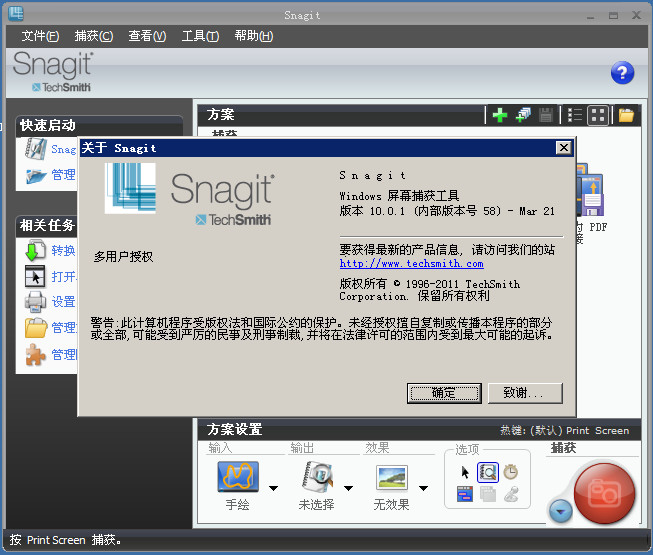Open the 文件(F) menu
The width and height of the screenshot is (653, 555).
(40, 36)
